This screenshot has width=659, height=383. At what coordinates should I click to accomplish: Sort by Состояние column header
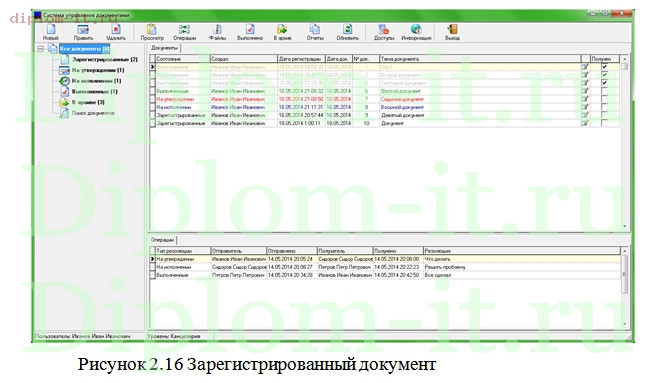coord(182,59)
